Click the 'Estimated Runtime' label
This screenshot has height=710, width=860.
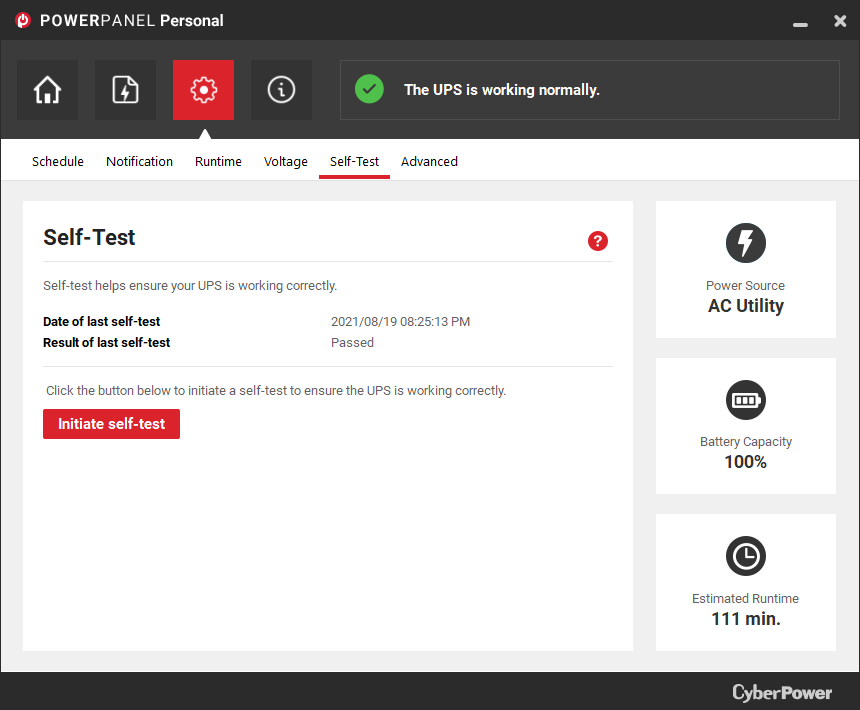[x=745, y=599]
